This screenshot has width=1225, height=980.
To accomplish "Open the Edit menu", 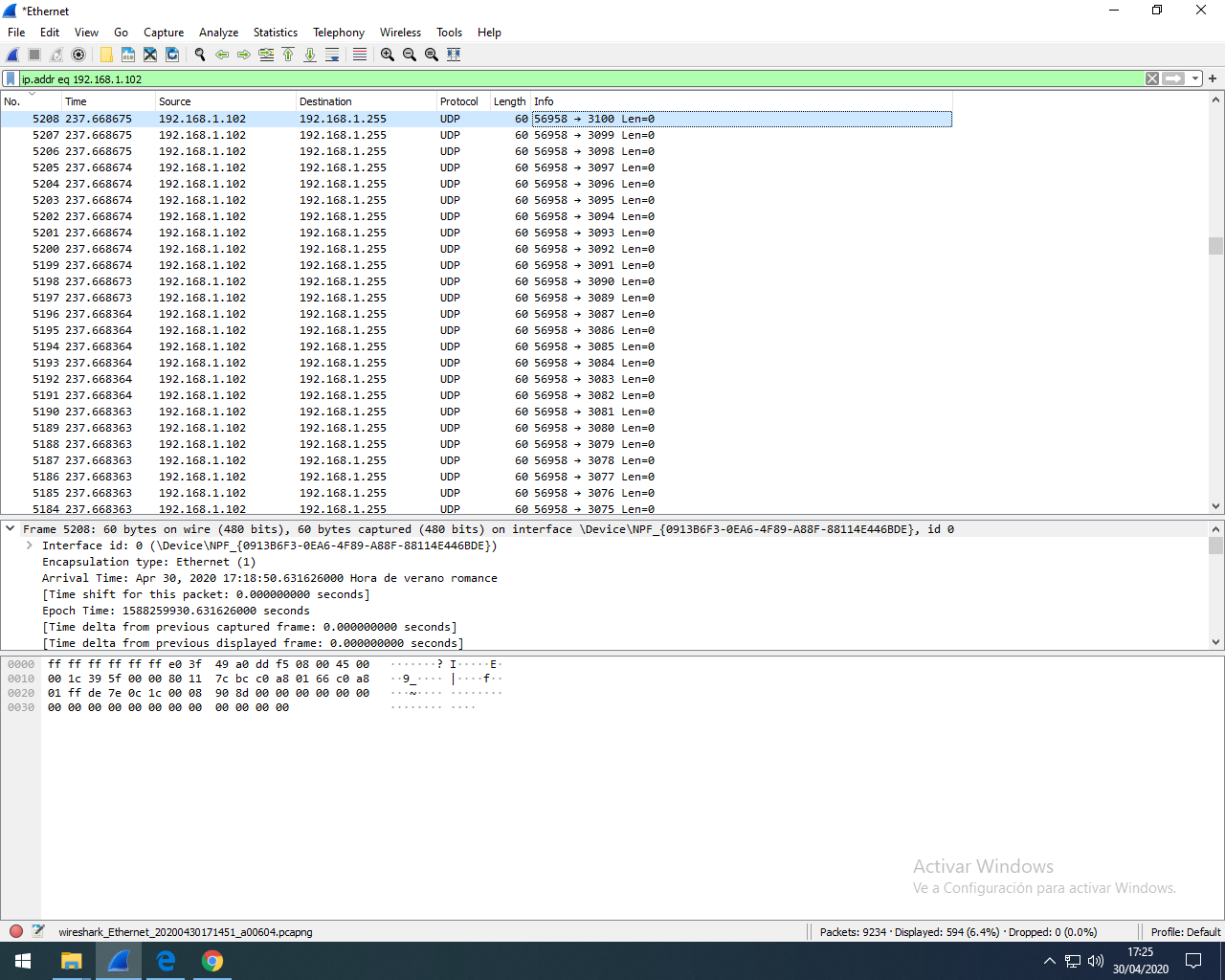I will pos(50,33).
